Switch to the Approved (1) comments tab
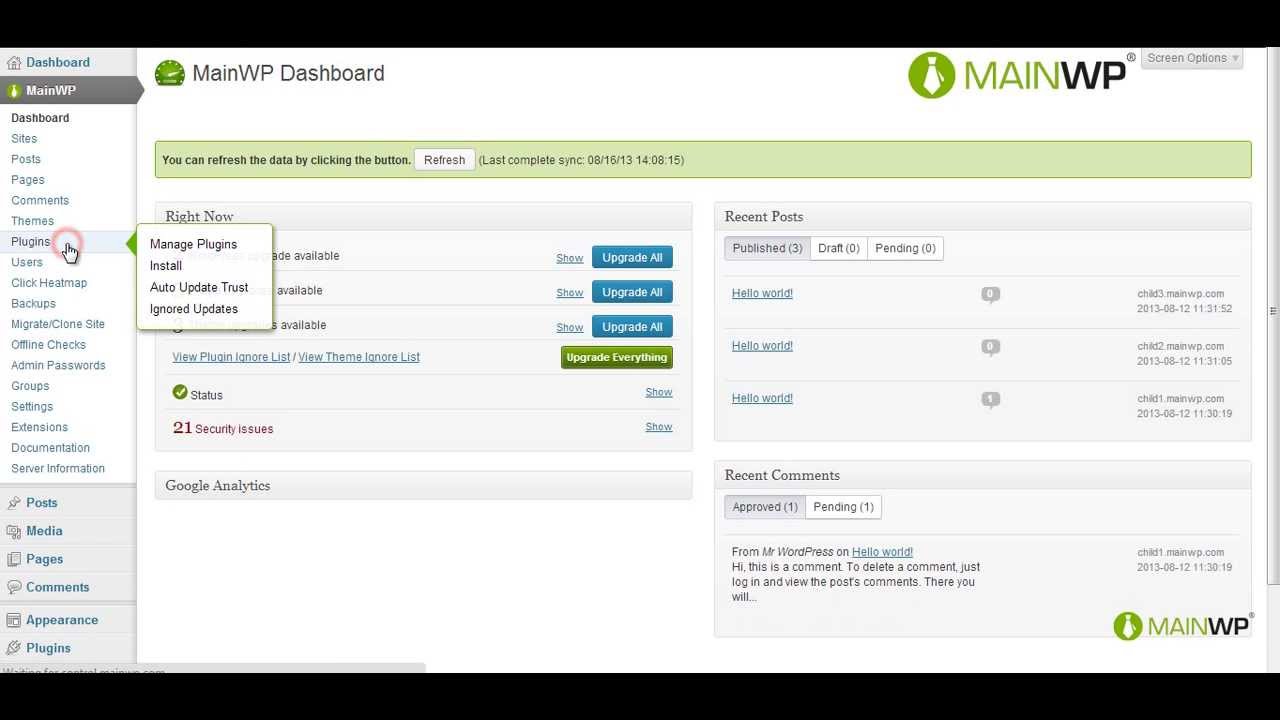 pyautogui.click(x=765, y=507)
